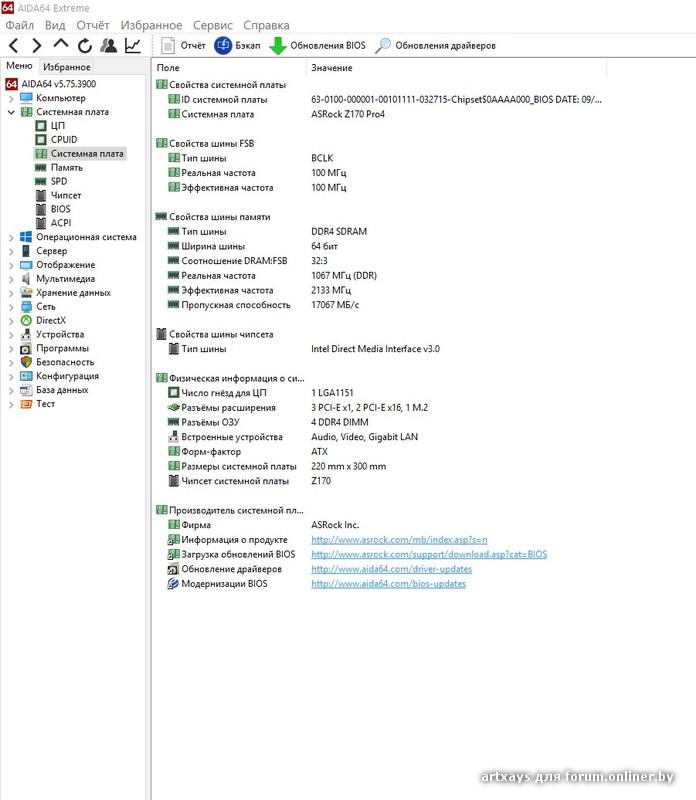The height and width of the screenshot is (800, 696).
Task: Select AIDA64 v5.75.3900 root node
Action: click(51, 84)
